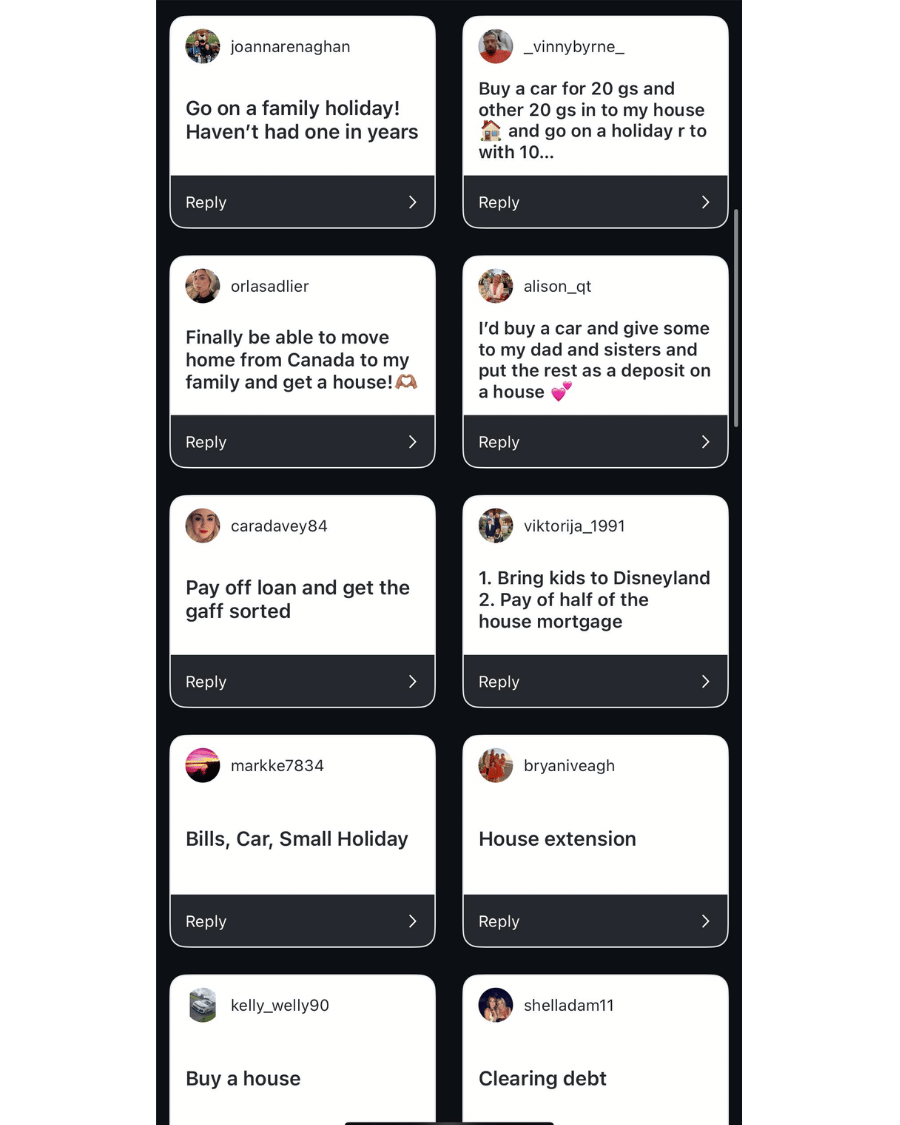This screenshot has width=900, height=1125.
Task: Expand reply arrow on alison_qt's response
Action: [x=705, y=442]
